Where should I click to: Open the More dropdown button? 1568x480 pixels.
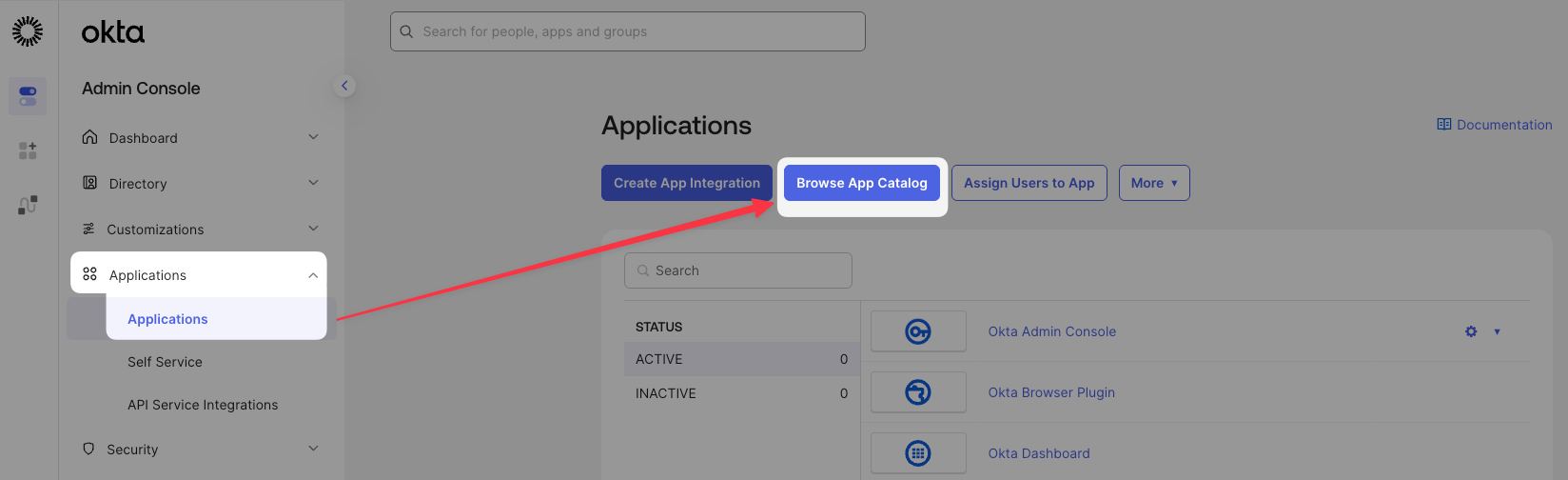click(1154, 183)
